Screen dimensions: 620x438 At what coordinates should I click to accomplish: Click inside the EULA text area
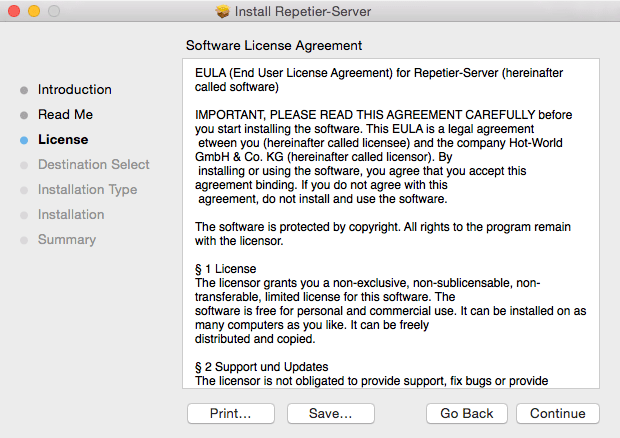click(390, 220)
